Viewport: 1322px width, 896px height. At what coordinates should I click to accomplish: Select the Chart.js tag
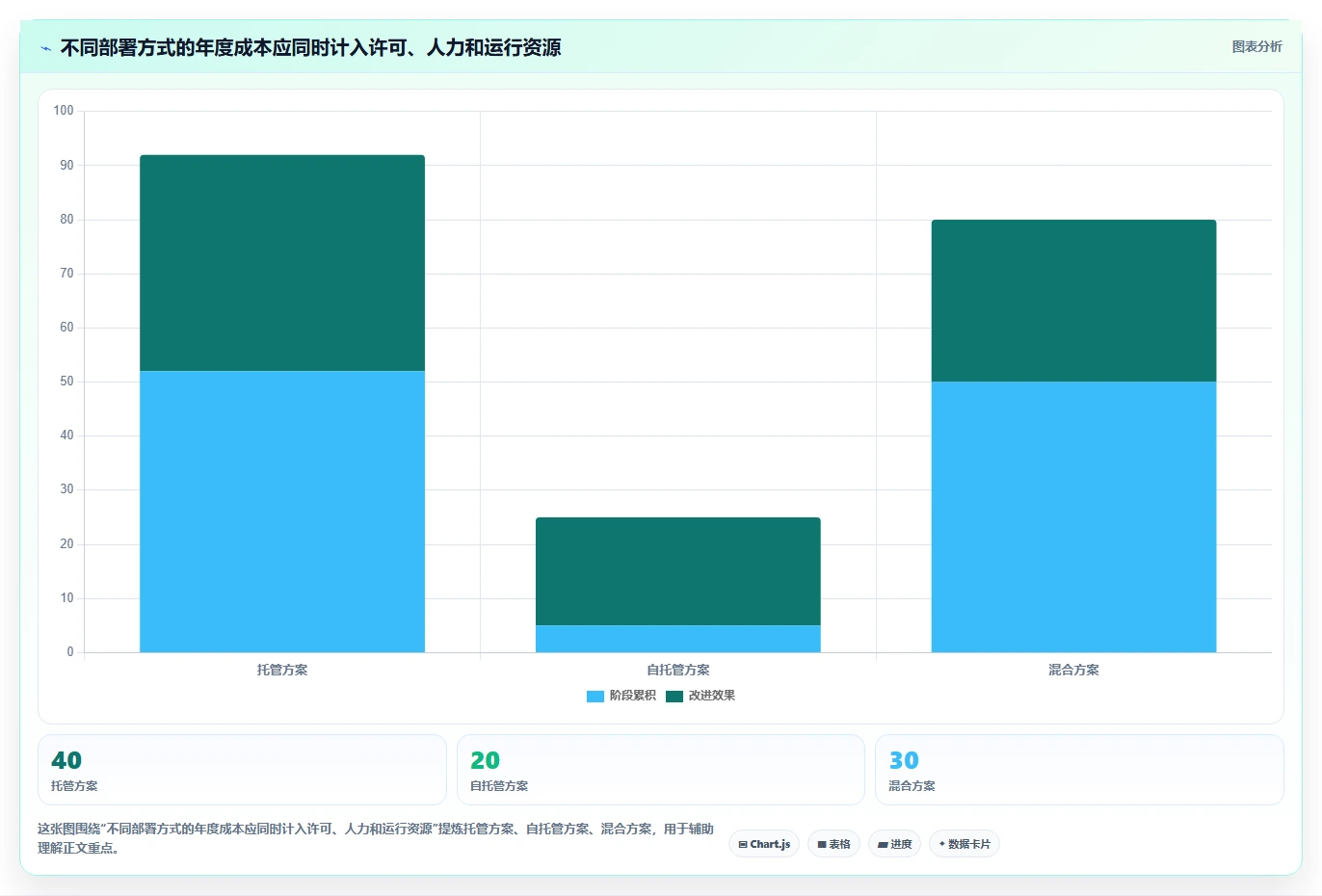764,844
